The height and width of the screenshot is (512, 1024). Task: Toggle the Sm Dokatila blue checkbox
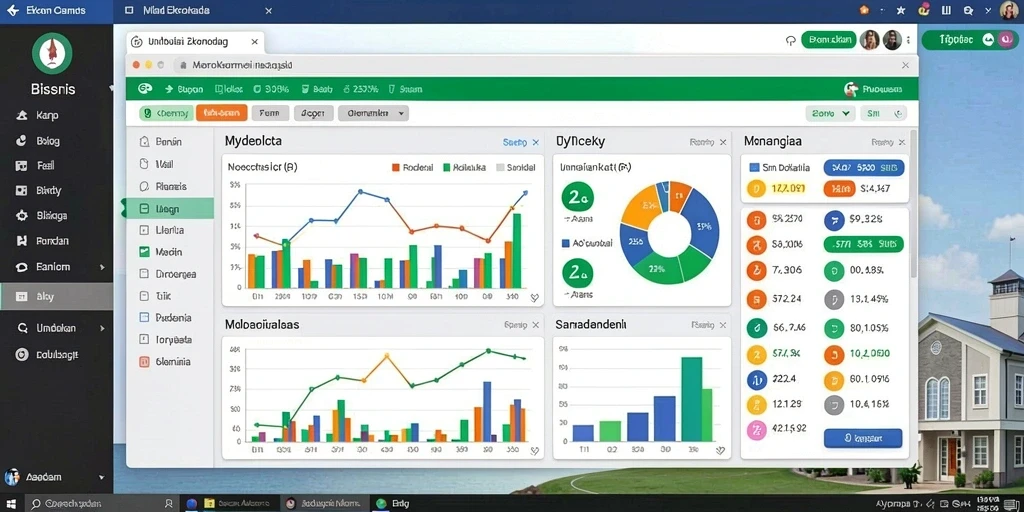click(754, 167)
